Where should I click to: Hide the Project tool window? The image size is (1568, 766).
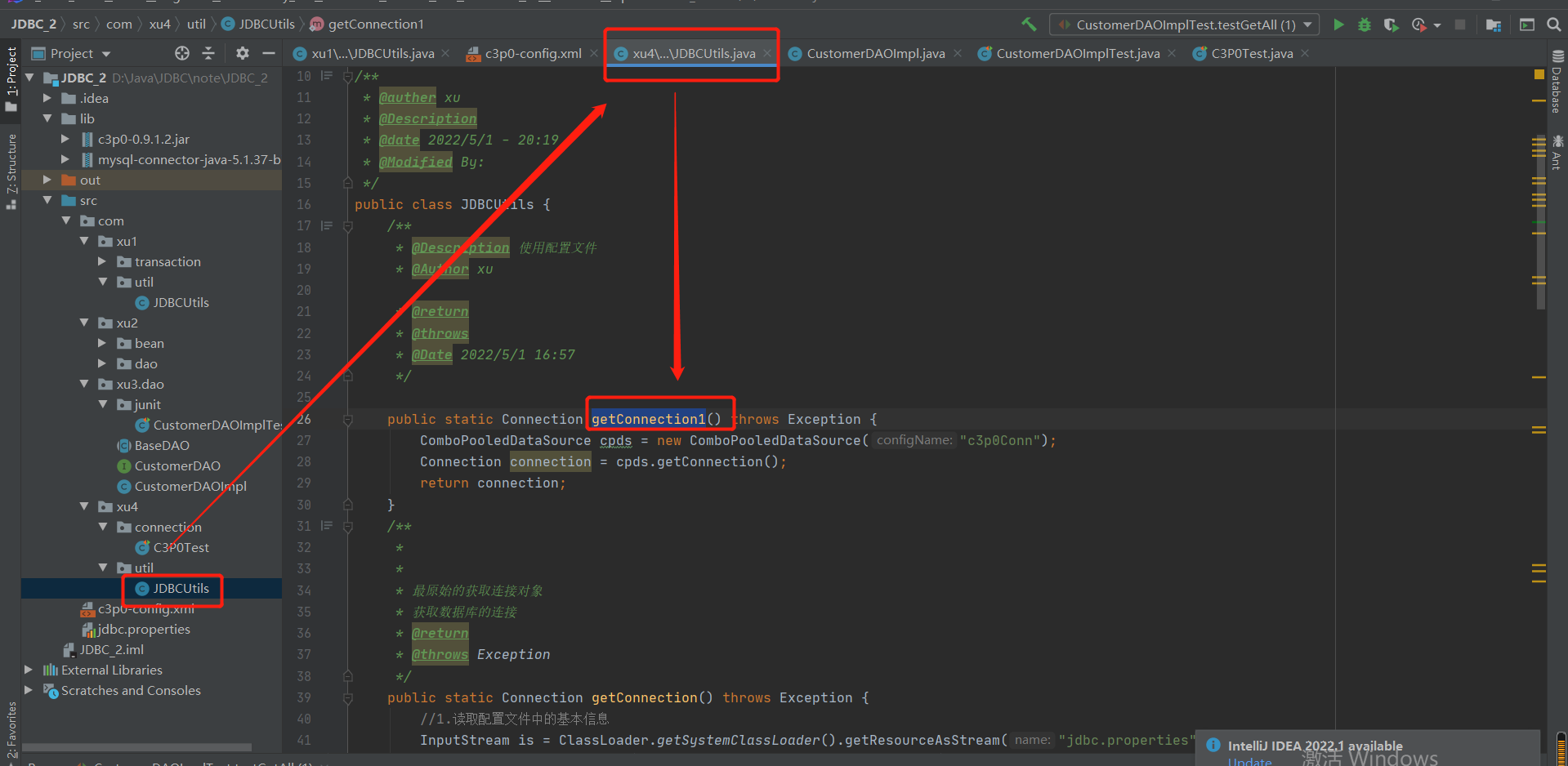269,53
